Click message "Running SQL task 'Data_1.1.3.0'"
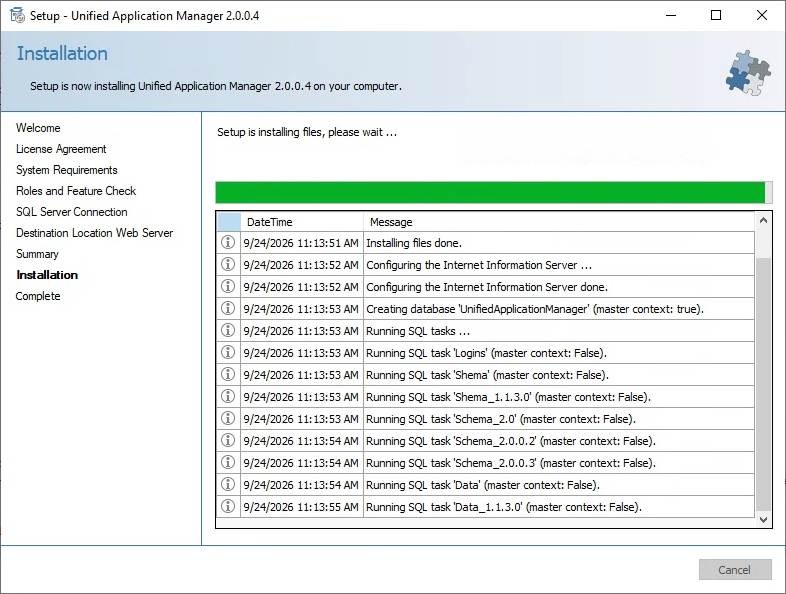 pos(504,507)
